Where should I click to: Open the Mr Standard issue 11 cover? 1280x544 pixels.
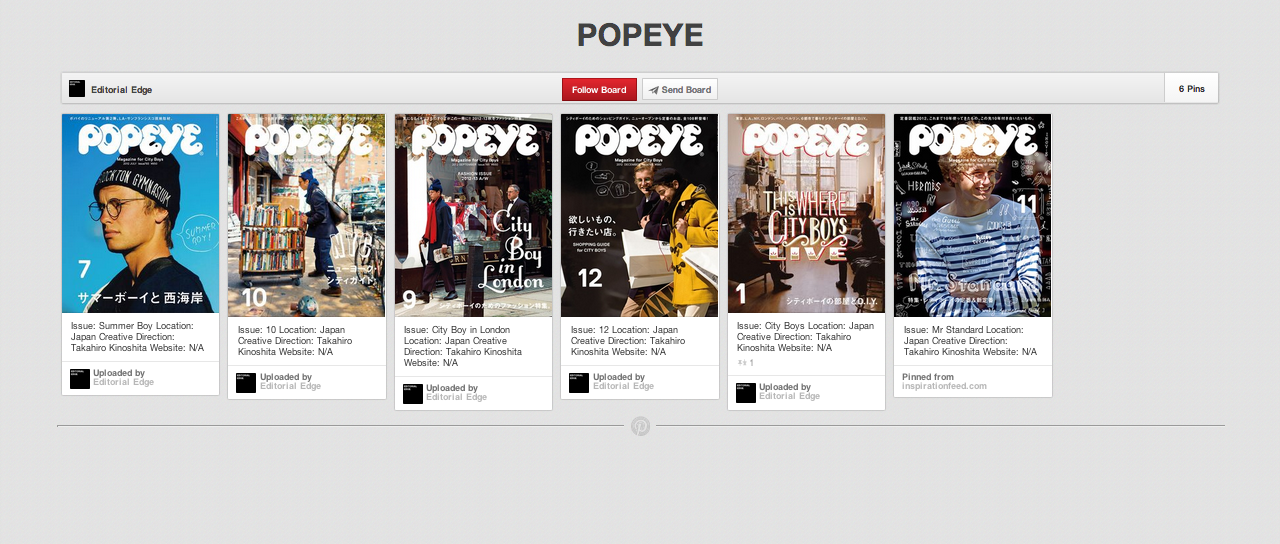[x=972, y=215]
